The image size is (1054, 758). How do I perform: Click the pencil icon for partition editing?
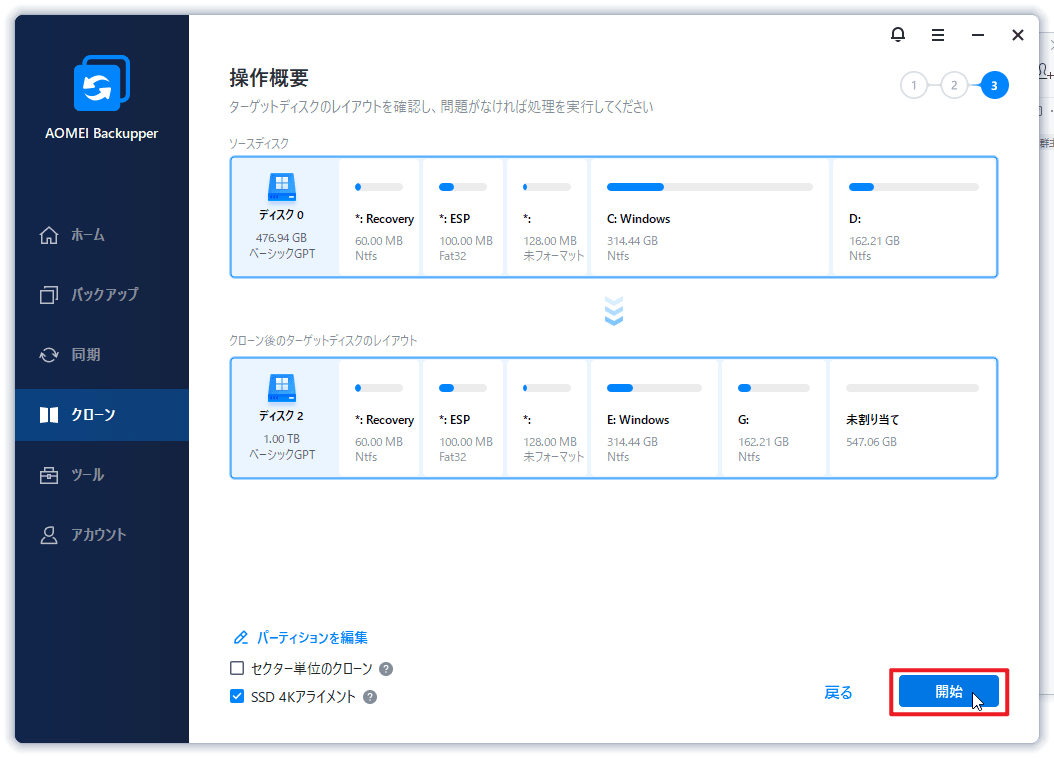pos(240,638)
